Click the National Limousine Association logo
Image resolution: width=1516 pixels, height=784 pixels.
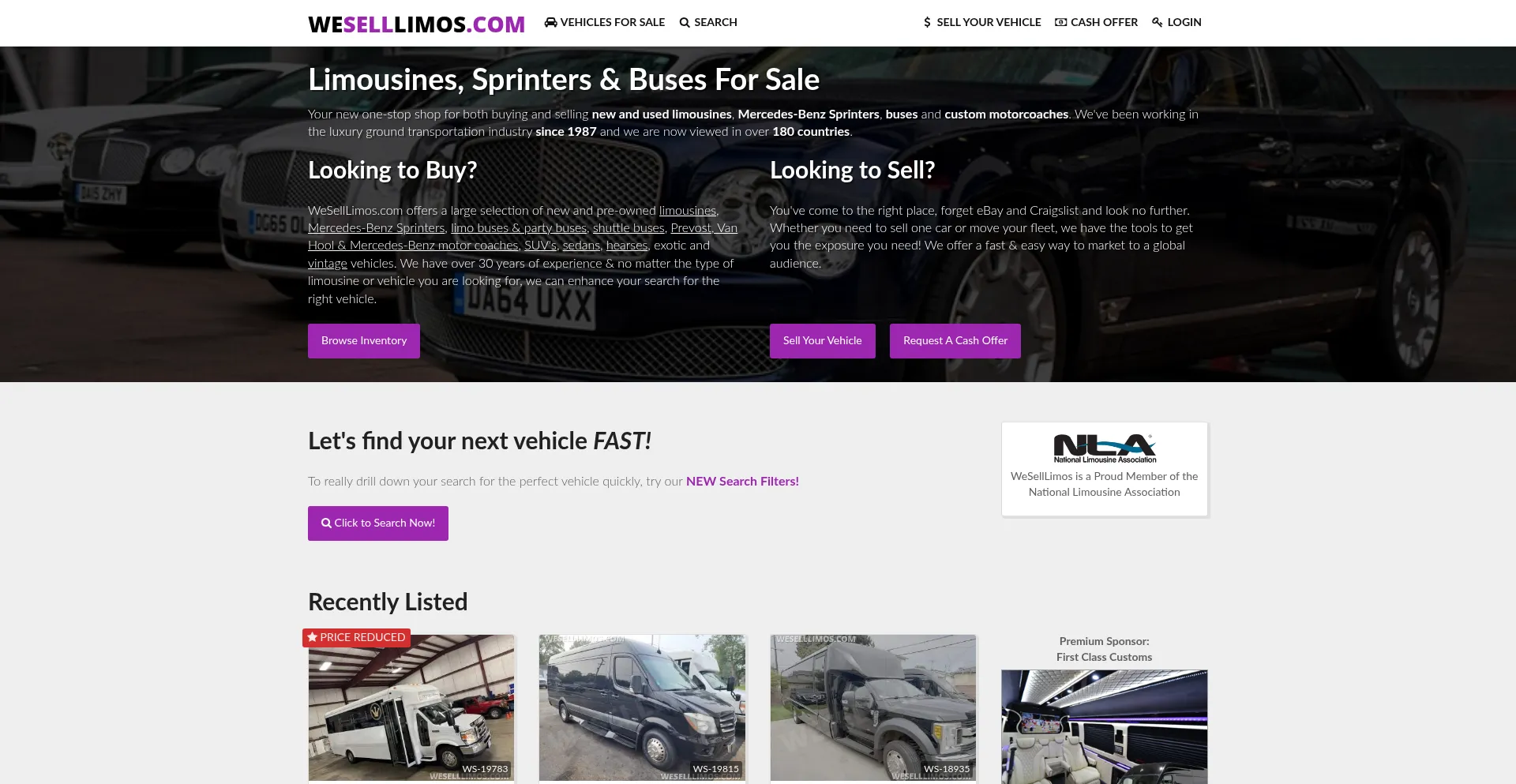pos(1104,448)
